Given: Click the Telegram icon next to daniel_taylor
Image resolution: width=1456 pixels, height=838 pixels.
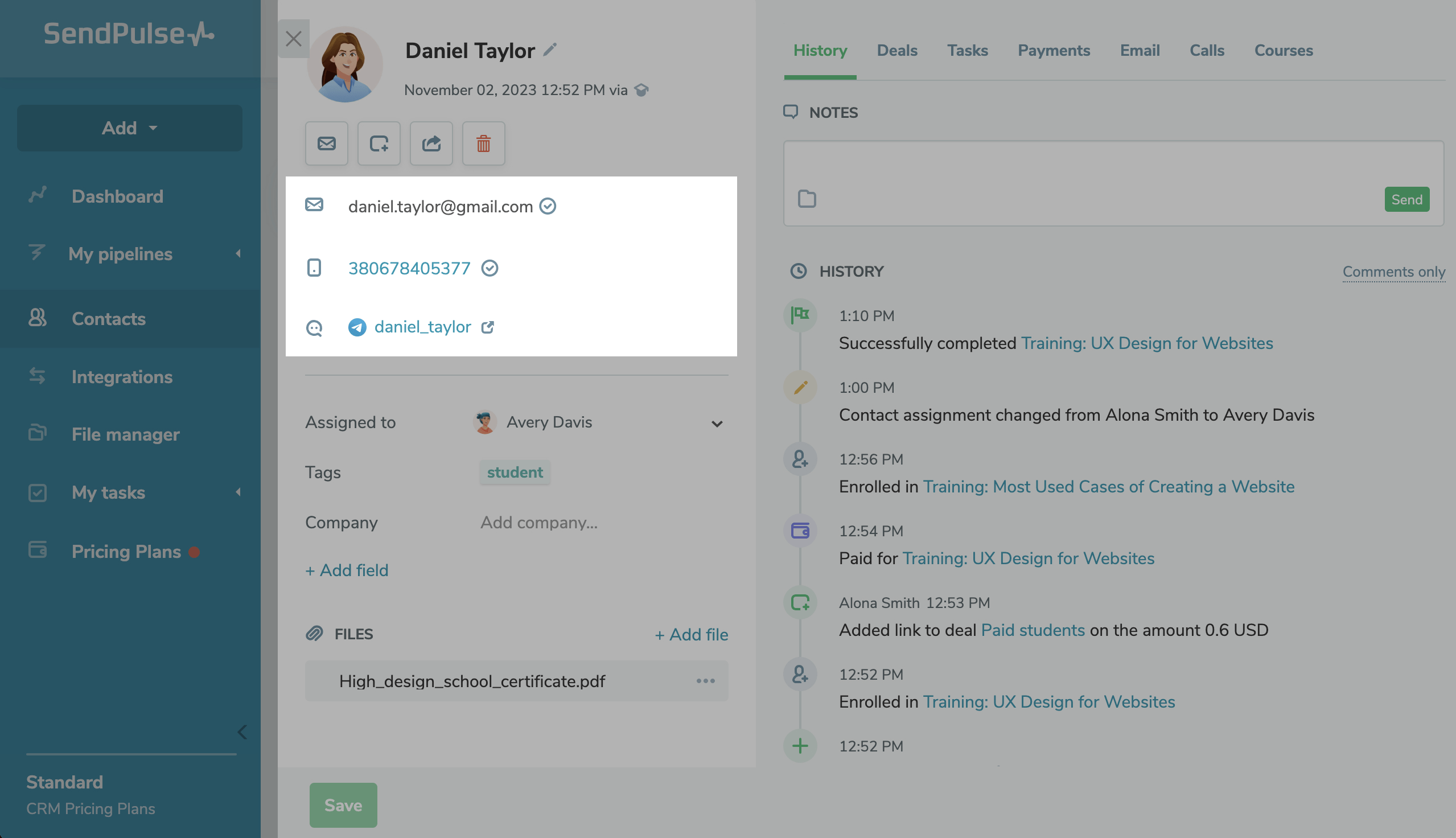Looking at the screenshot, I should pyautogui.click(x=357, y=326).
